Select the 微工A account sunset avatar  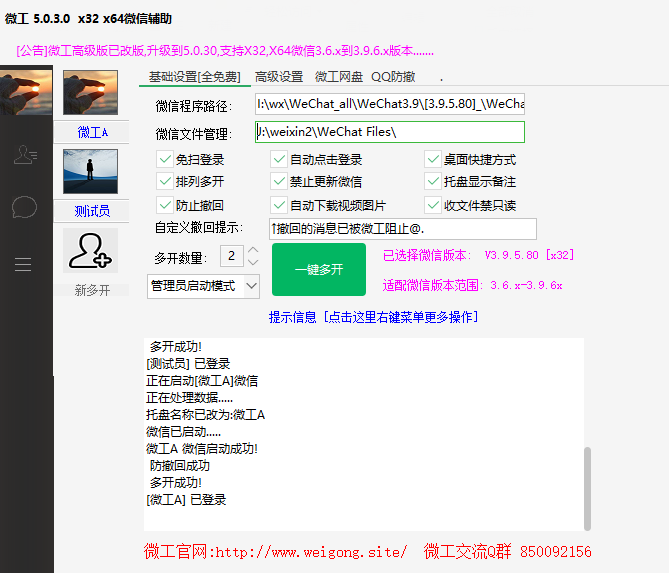pyautogui.click(x=90, y=93)
